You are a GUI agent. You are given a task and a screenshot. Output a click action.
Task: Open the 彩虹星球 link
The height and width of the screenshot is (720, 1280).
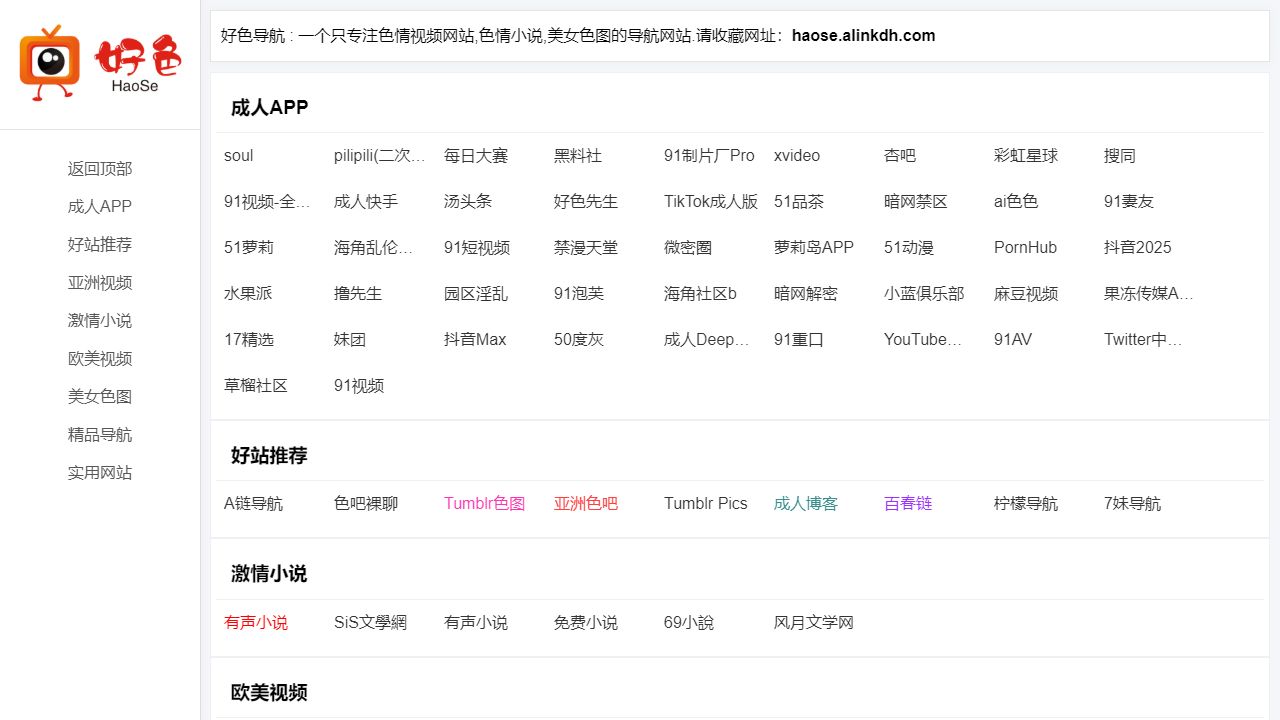[1026, 156]
